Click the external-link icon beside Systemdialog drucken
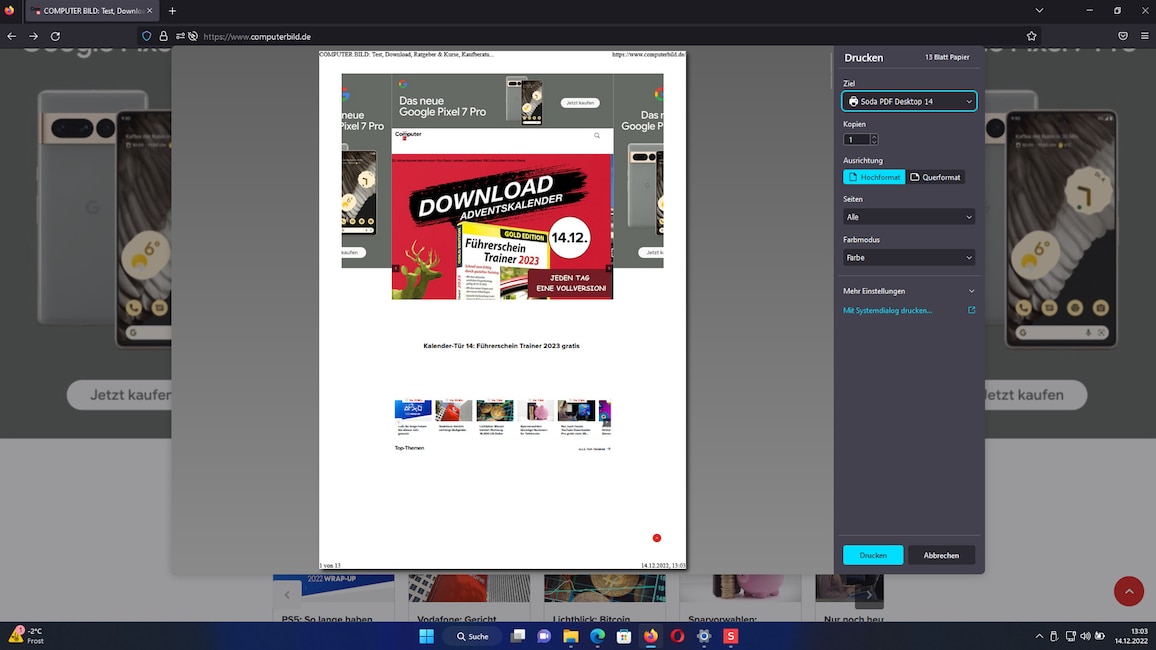This screenshot has height=650, width=1156. [971, 310]
